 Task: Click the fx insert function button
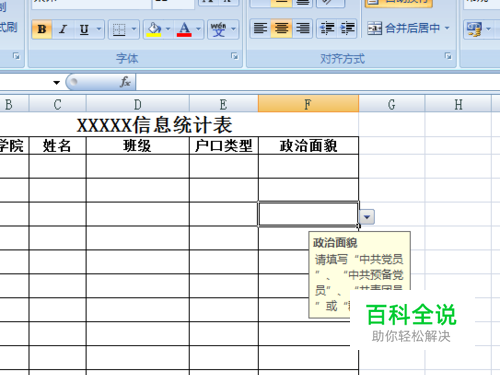pyautogui.click(x=125, y=82)
